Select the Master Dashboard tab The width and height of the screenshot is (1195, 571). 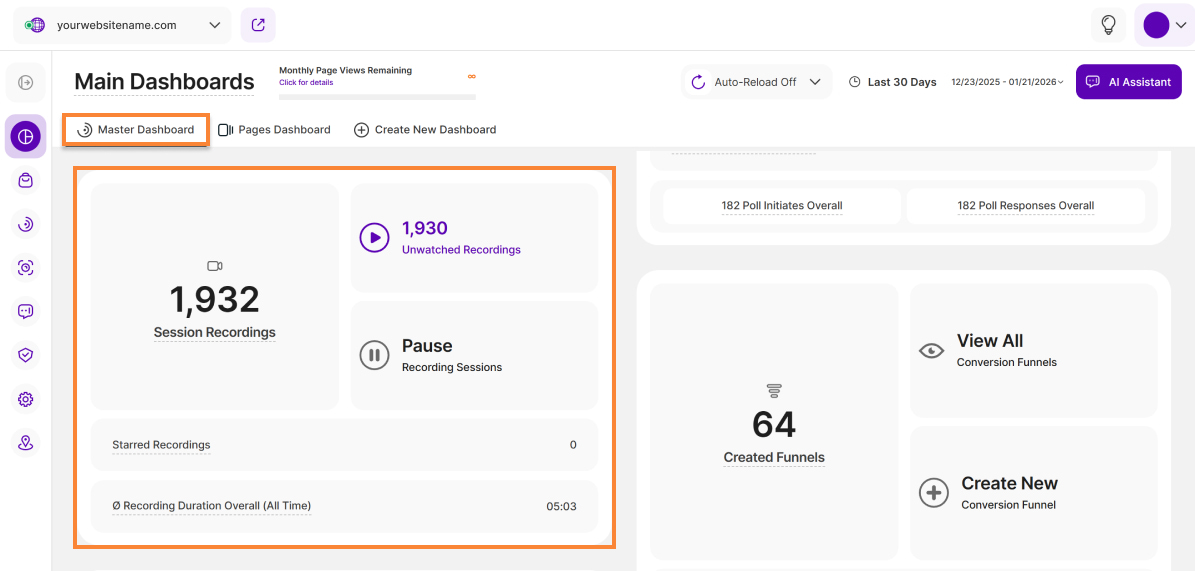(136, 130)
